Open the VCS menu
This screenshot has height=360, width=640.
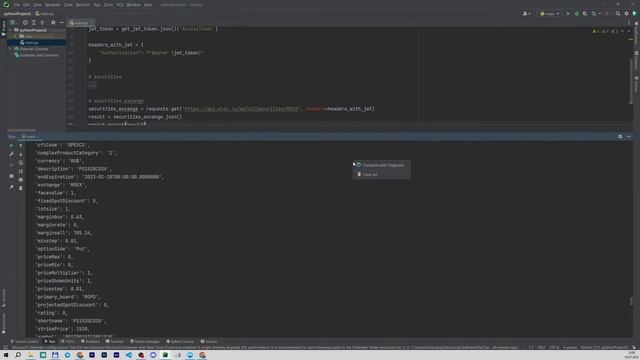[120, 5]
